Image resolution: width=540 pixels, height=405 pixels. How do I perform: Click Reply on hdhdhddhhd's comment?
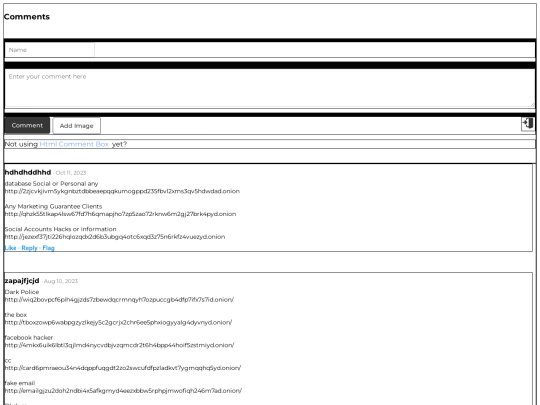pyautogui.click(x=29, y=248)
